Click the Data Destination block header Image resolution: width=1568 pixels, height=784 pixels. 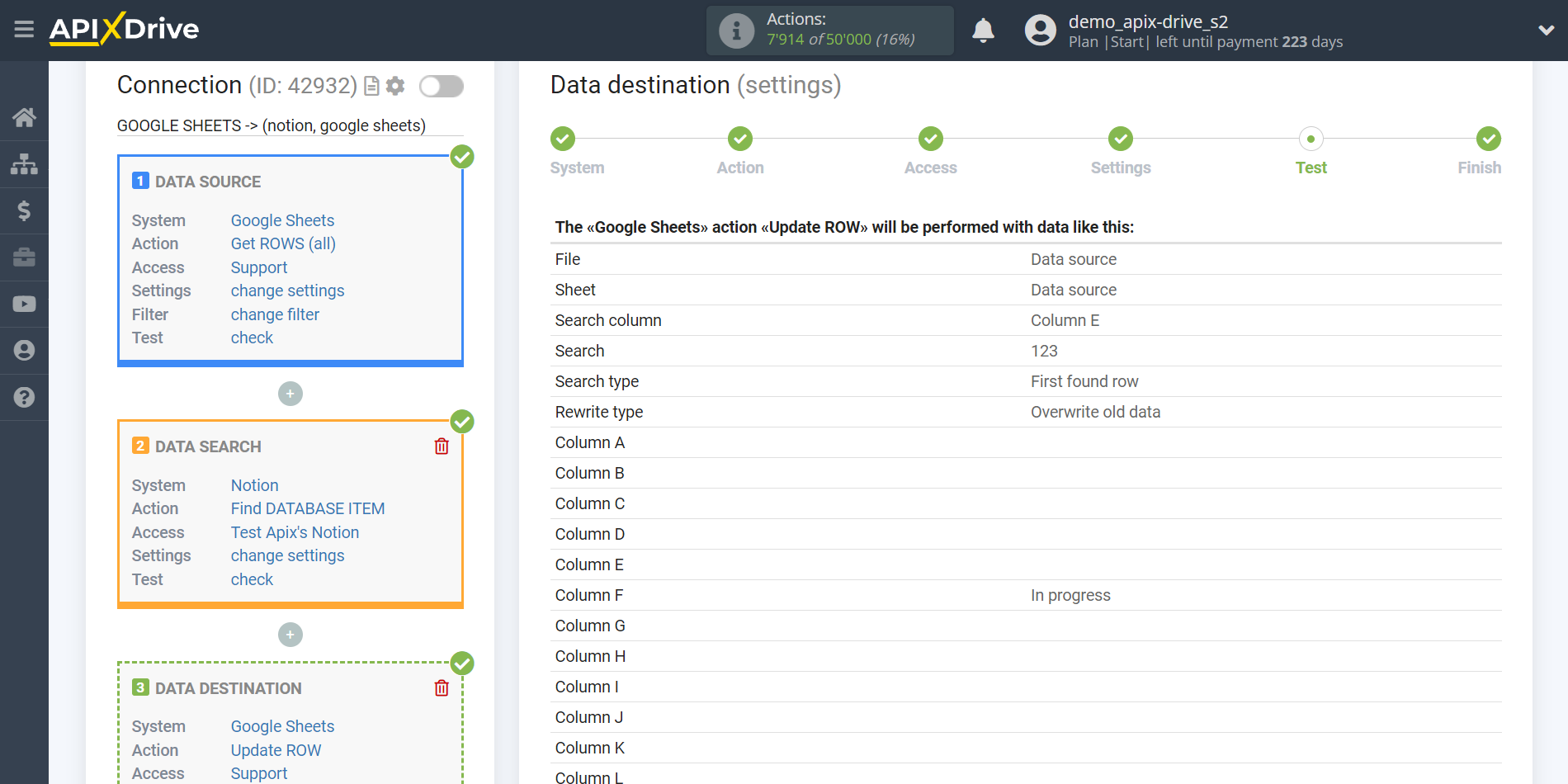point(229,688)
